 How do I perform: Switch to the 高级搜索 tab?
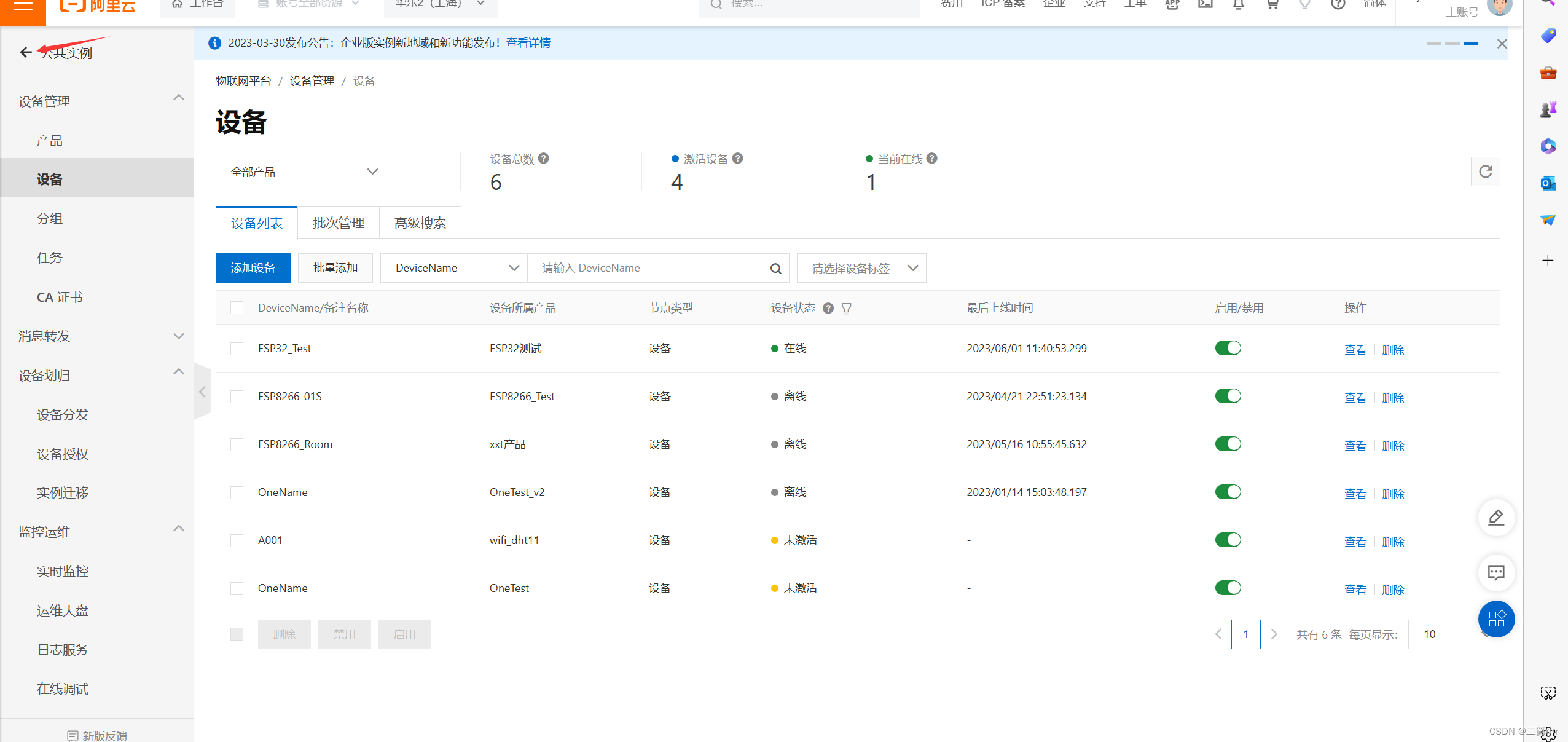[420, 223]
